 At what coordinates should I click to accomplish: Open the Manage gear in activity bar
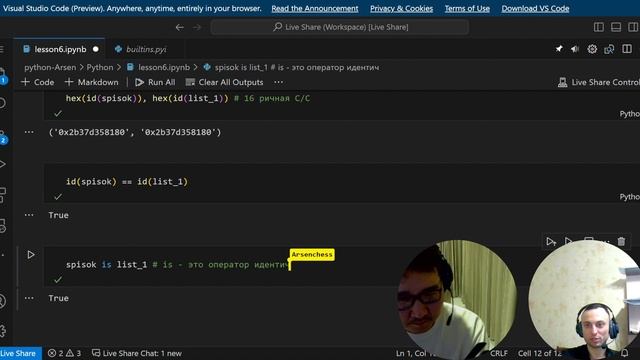(3, 330)
